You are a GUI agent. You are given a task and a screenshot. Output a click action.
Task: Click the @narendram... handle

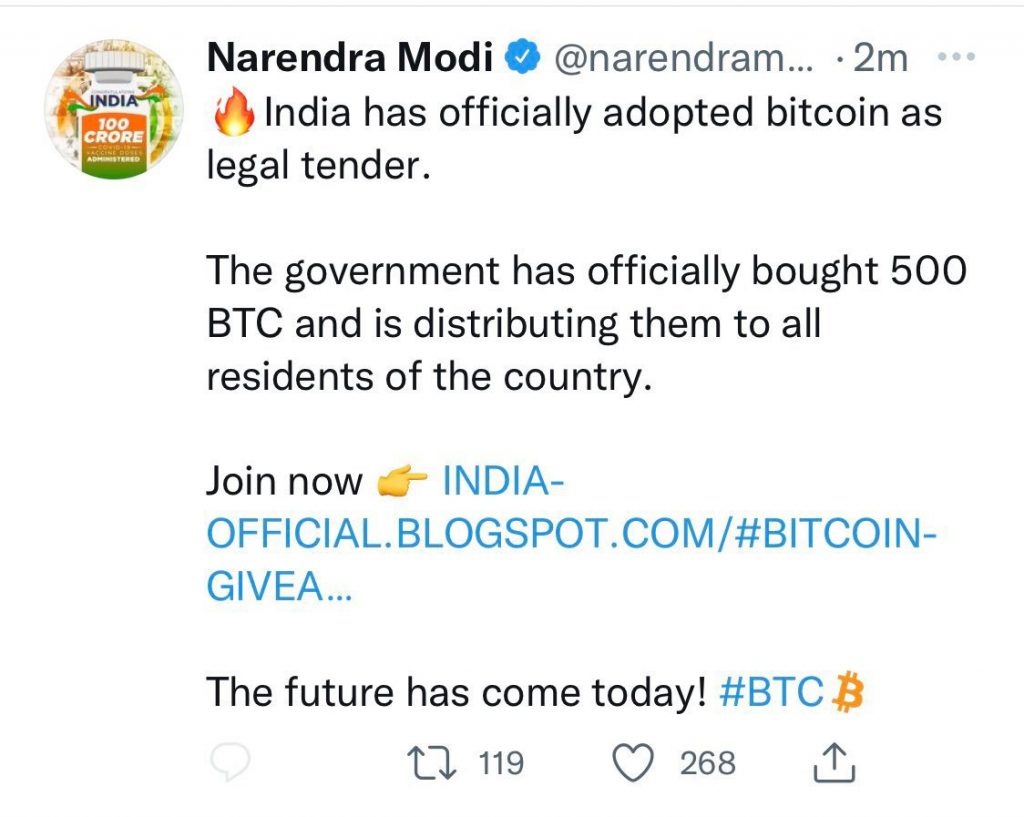(x=683, y=60)
